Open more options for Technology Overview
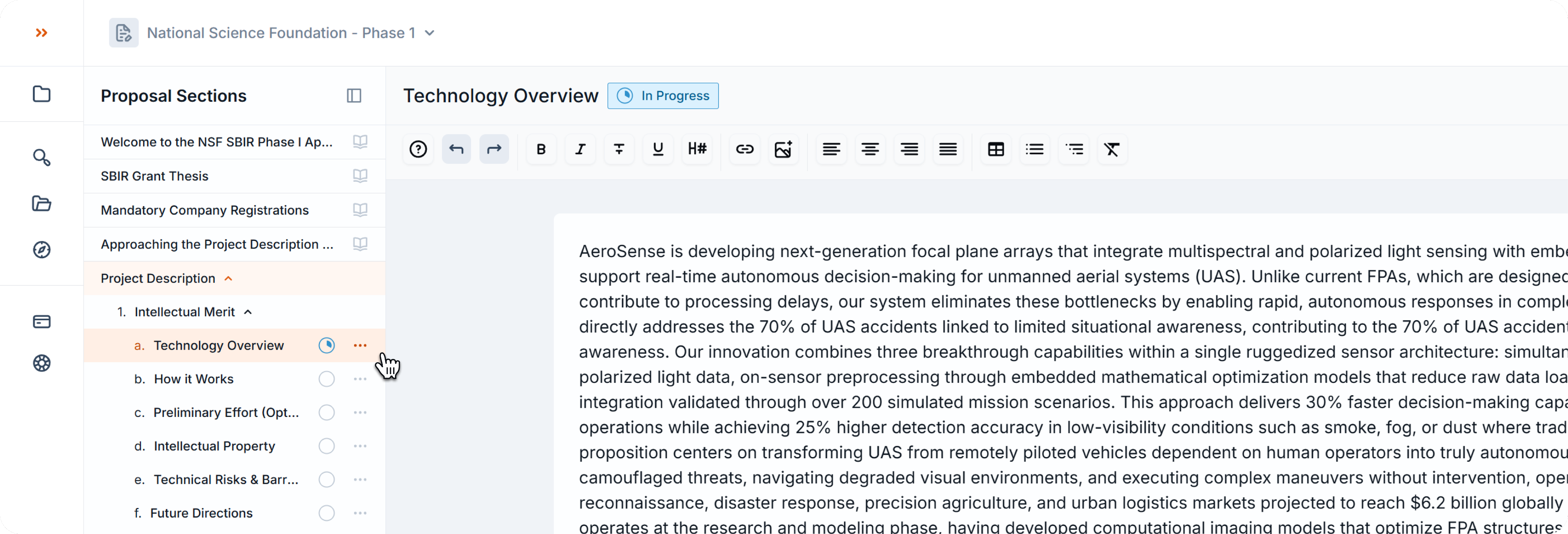 pos(360,345)
